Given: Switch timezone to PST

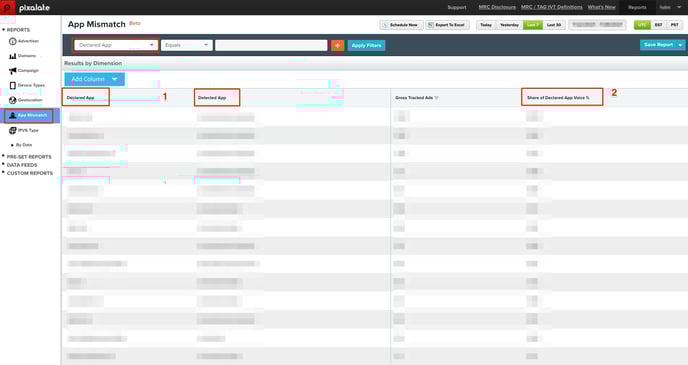Looking at the screenshot, I should 674,25.
